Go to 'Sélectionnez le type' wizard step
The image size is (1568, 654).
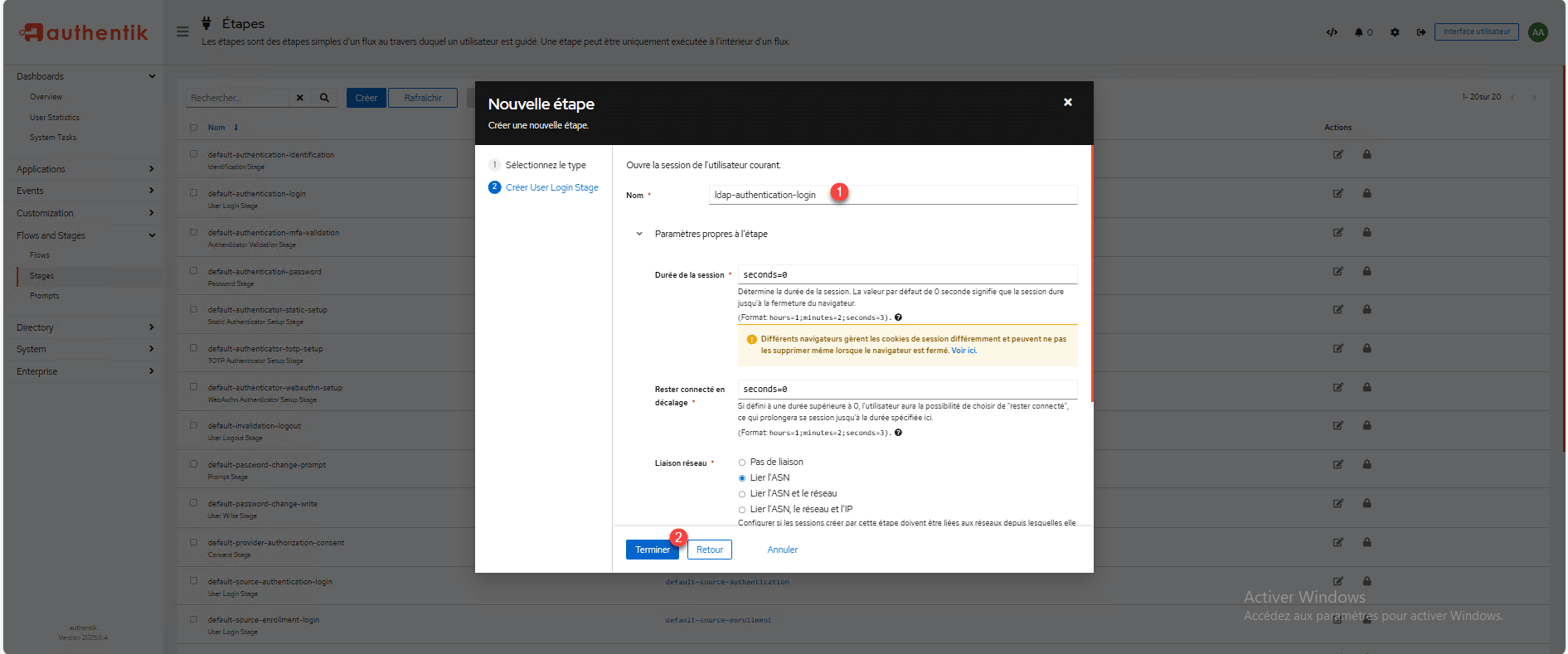[545, 165]
